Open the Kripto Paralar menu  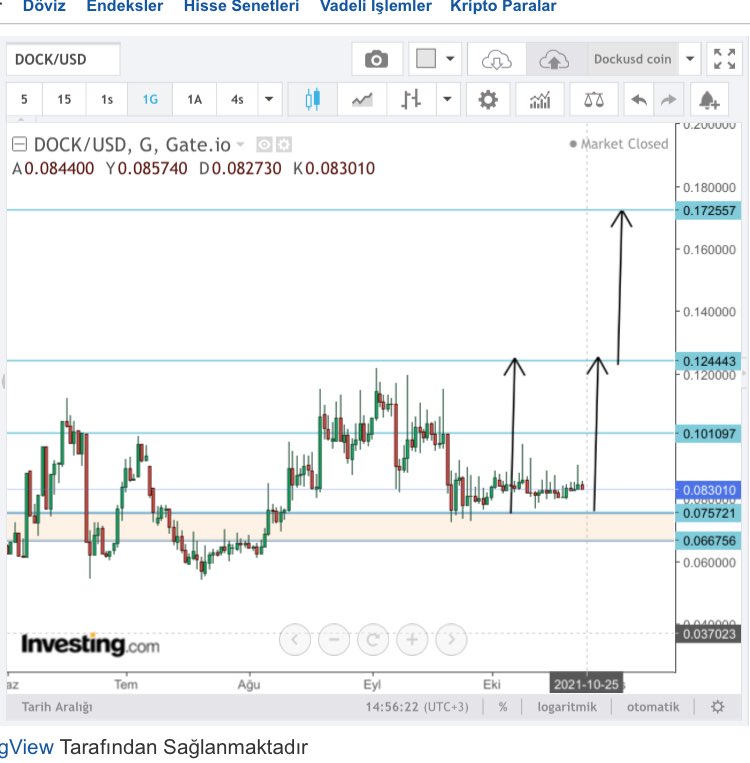click(503, 6)
